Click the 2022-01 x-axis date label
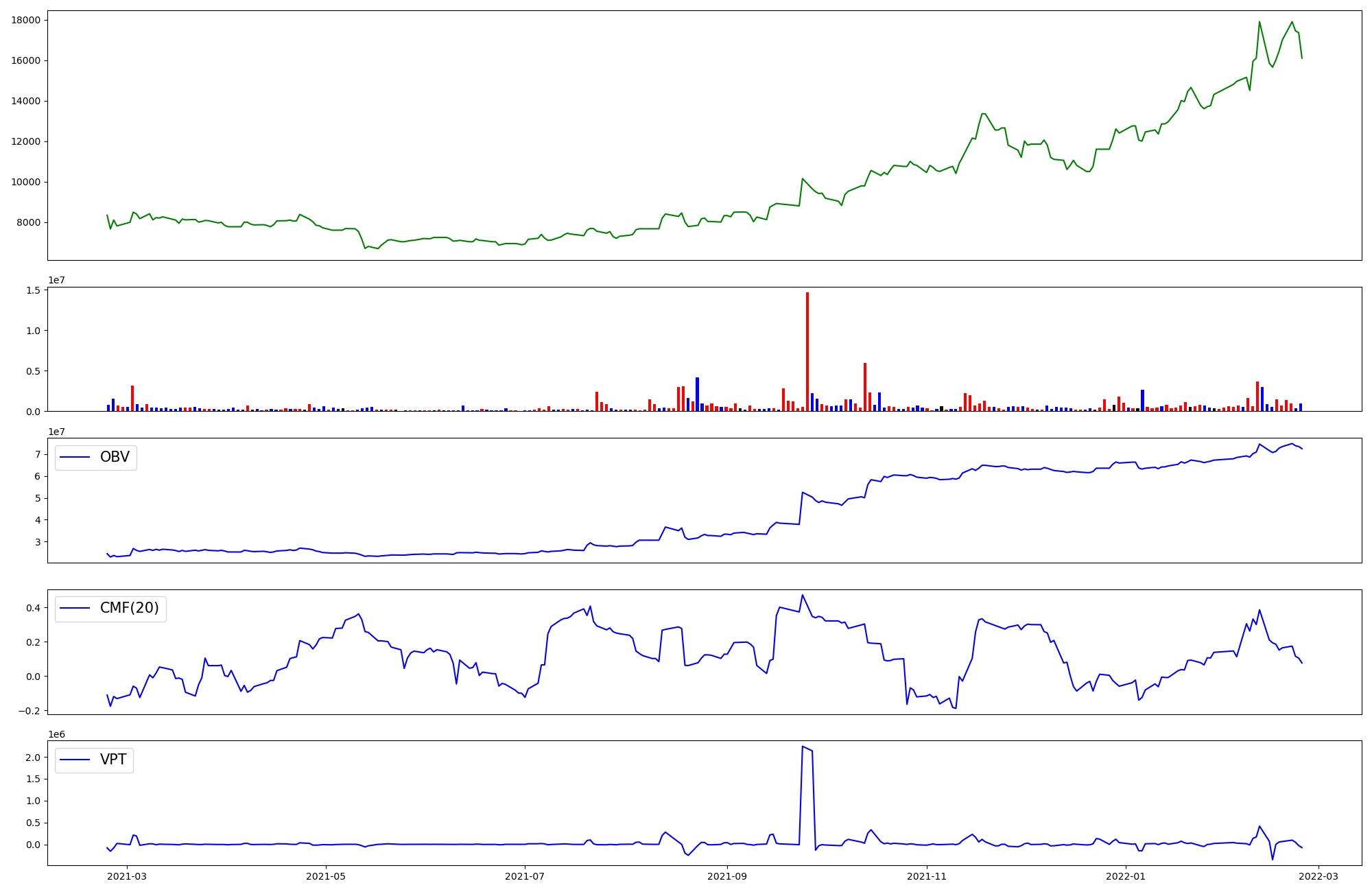 (x=1126, y=876)
